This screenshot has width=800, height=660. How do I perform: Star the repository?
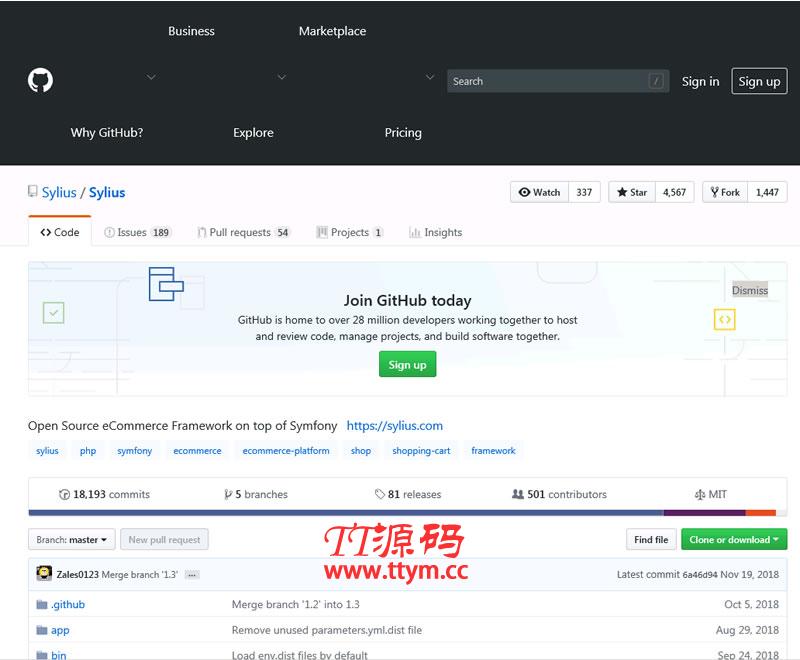[632, 192]
